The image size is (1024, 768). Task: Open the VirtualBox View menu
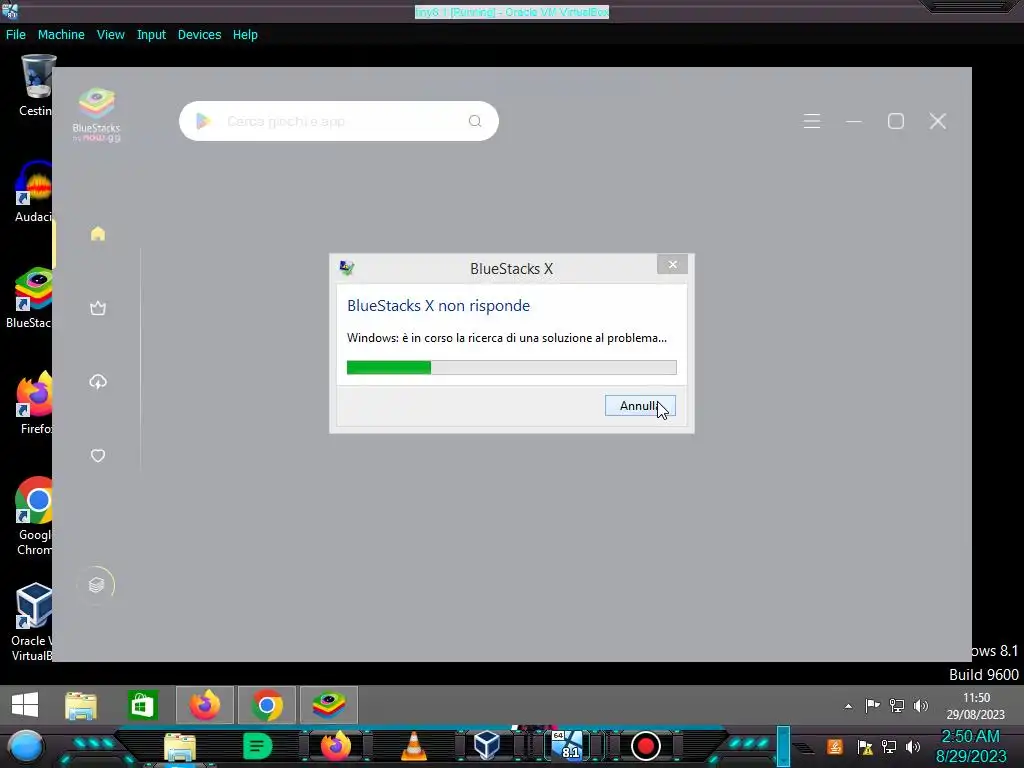click(x=110, y=35)
